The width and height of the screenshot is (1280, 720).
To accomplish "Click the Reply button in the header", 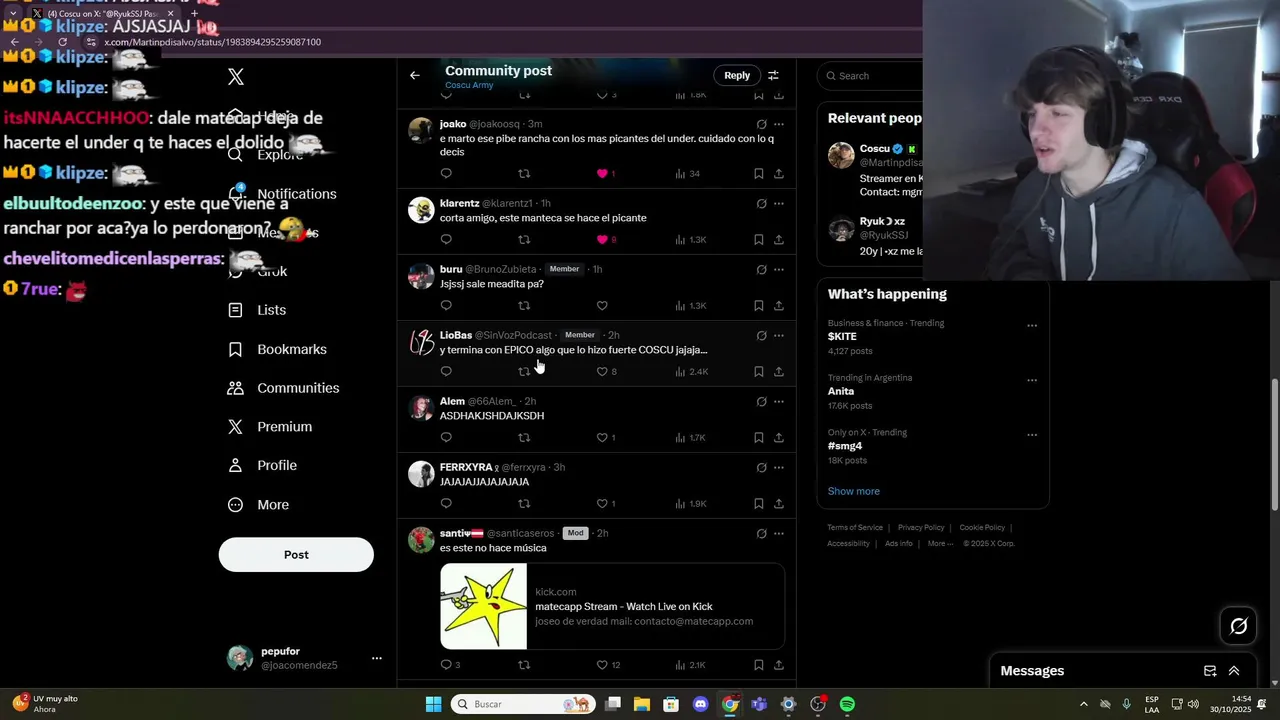I will point(737,75).
